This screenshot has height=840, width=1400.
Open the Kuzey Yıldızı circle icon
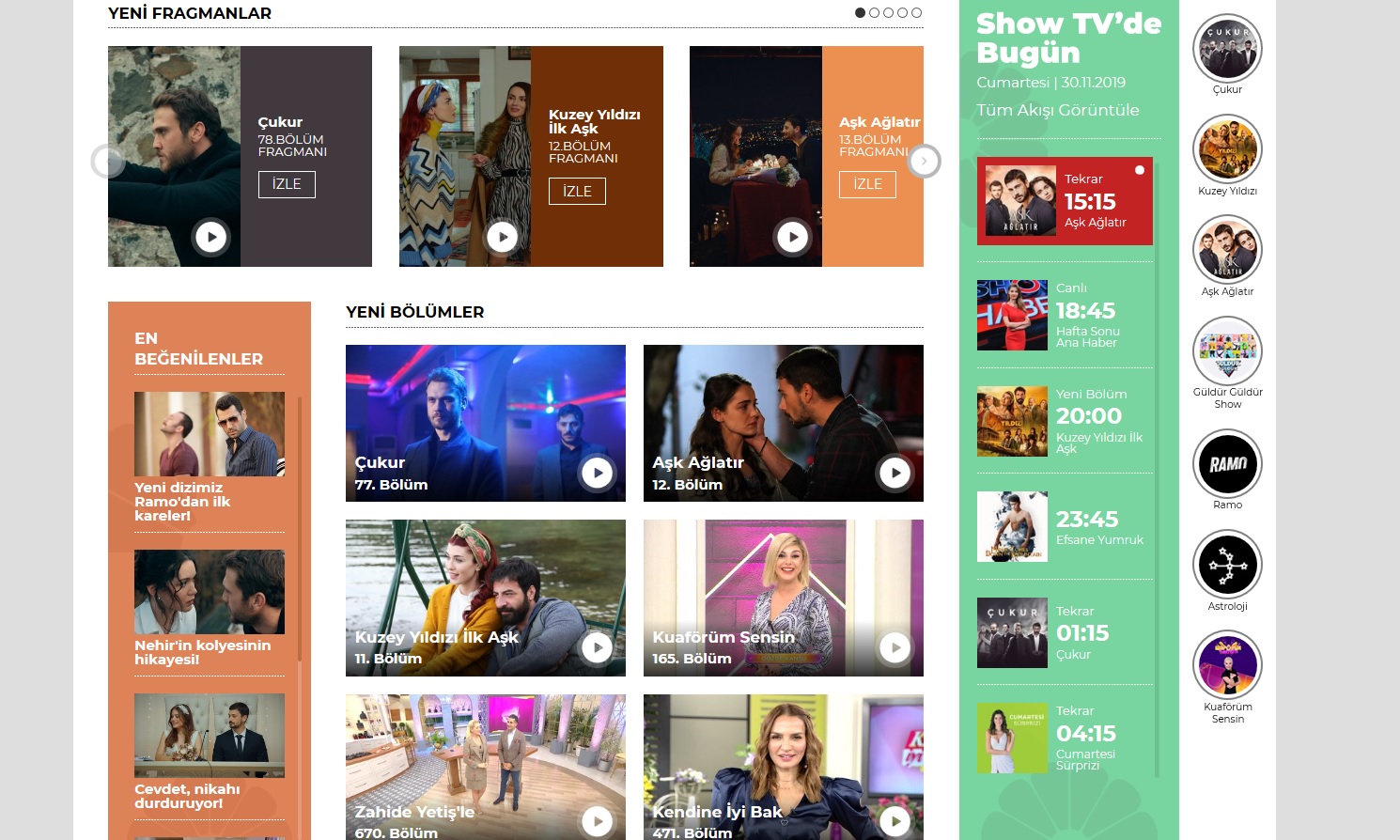pos(1227,149)
